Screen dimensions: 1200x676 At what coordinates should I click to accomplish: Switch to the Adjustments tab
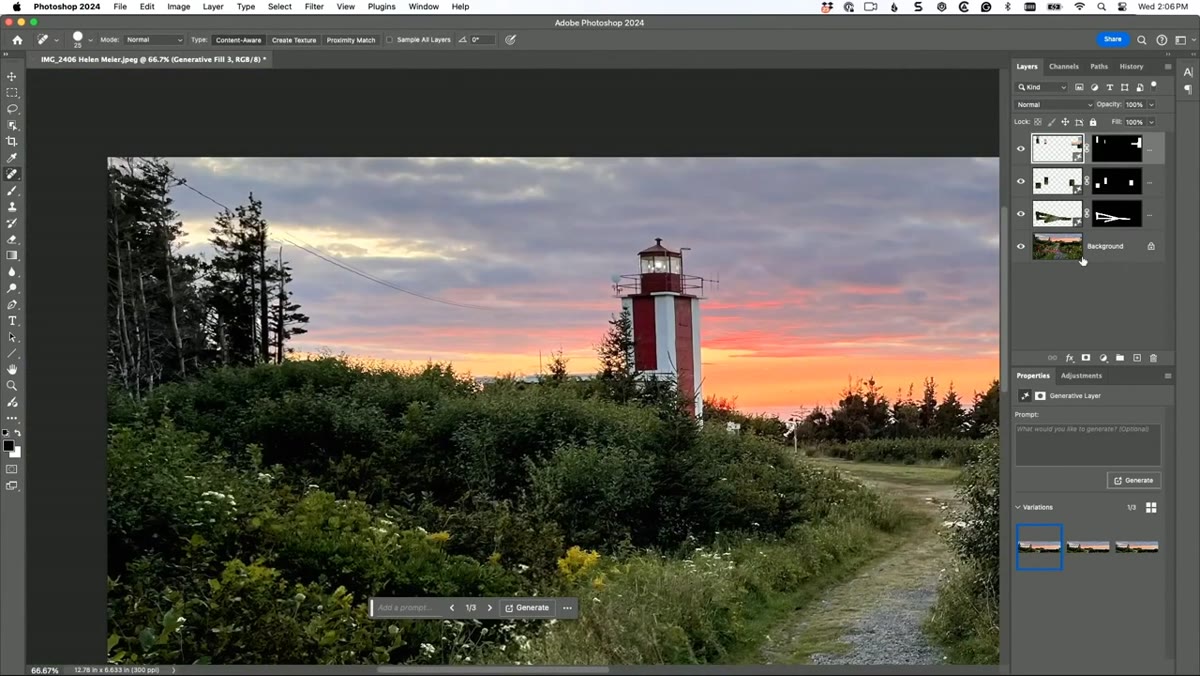point(1081,376)
